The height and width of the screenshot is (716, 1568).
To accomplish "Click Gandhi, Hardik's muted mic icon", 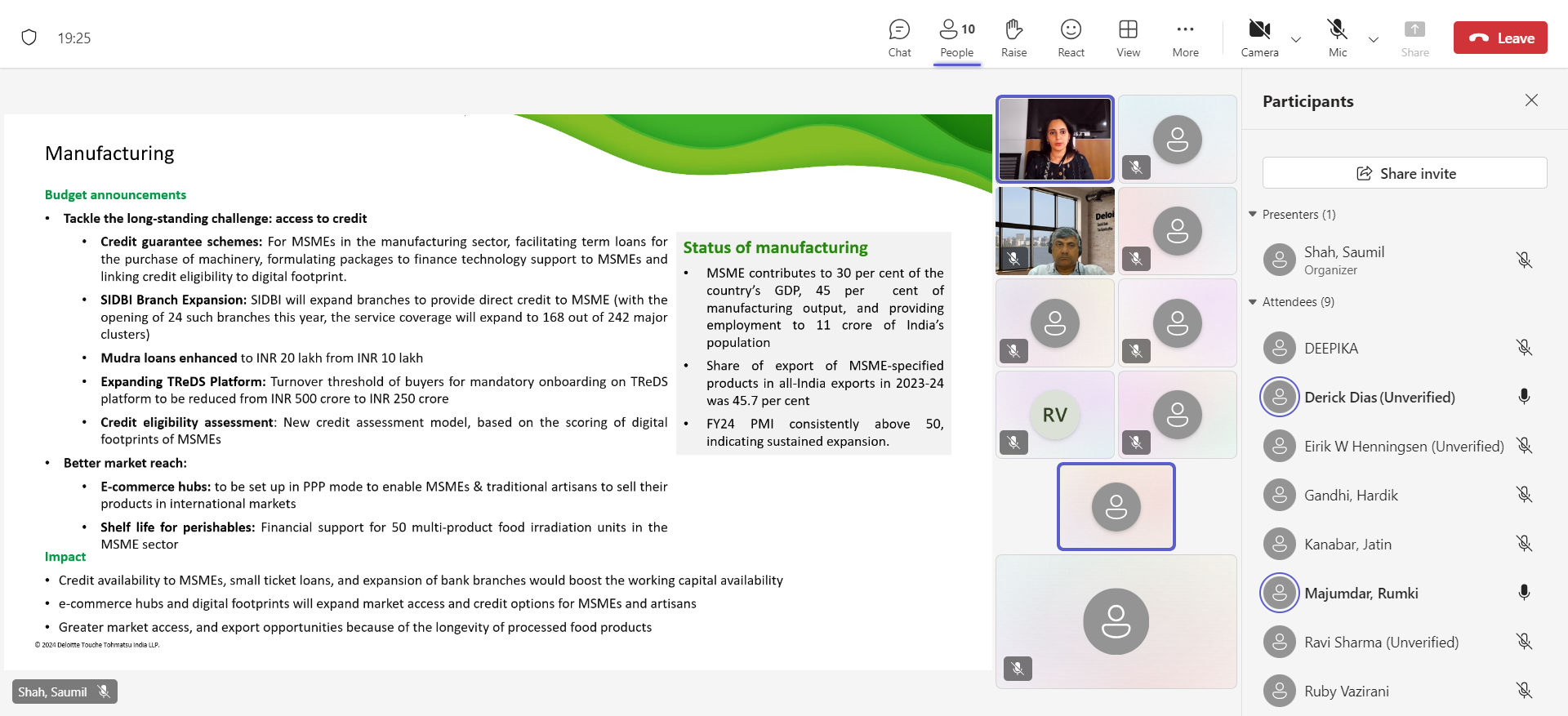I will [1524, 495].
